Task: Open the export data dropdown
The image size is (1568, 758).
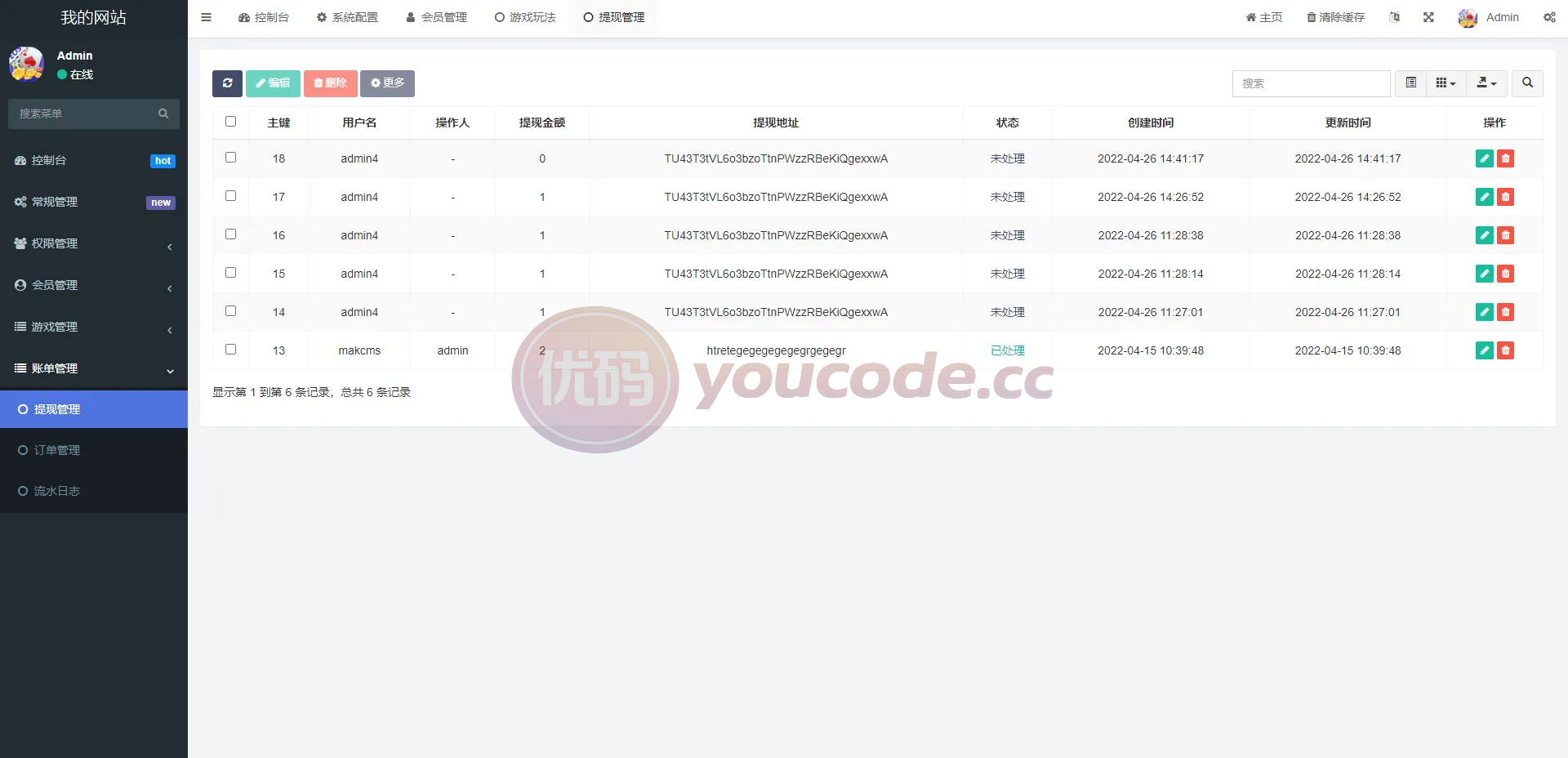Action: 1486,83
